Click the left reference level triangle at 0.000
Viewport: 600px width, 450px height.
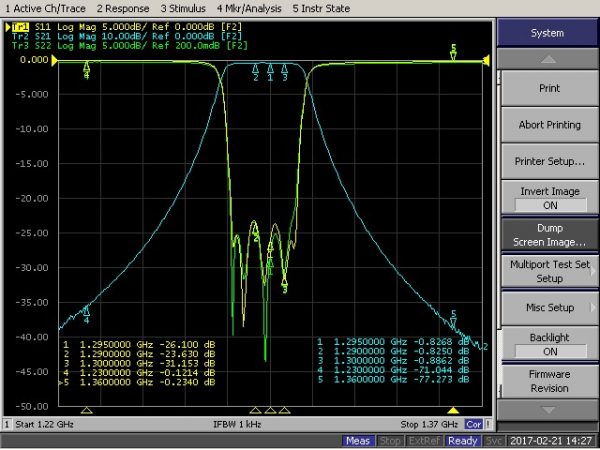[x=55, y=60]
